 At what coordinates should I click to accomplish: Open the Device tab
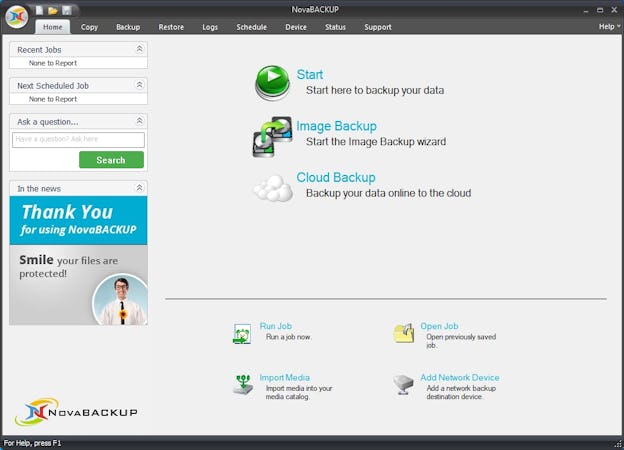tap(296, 27)
